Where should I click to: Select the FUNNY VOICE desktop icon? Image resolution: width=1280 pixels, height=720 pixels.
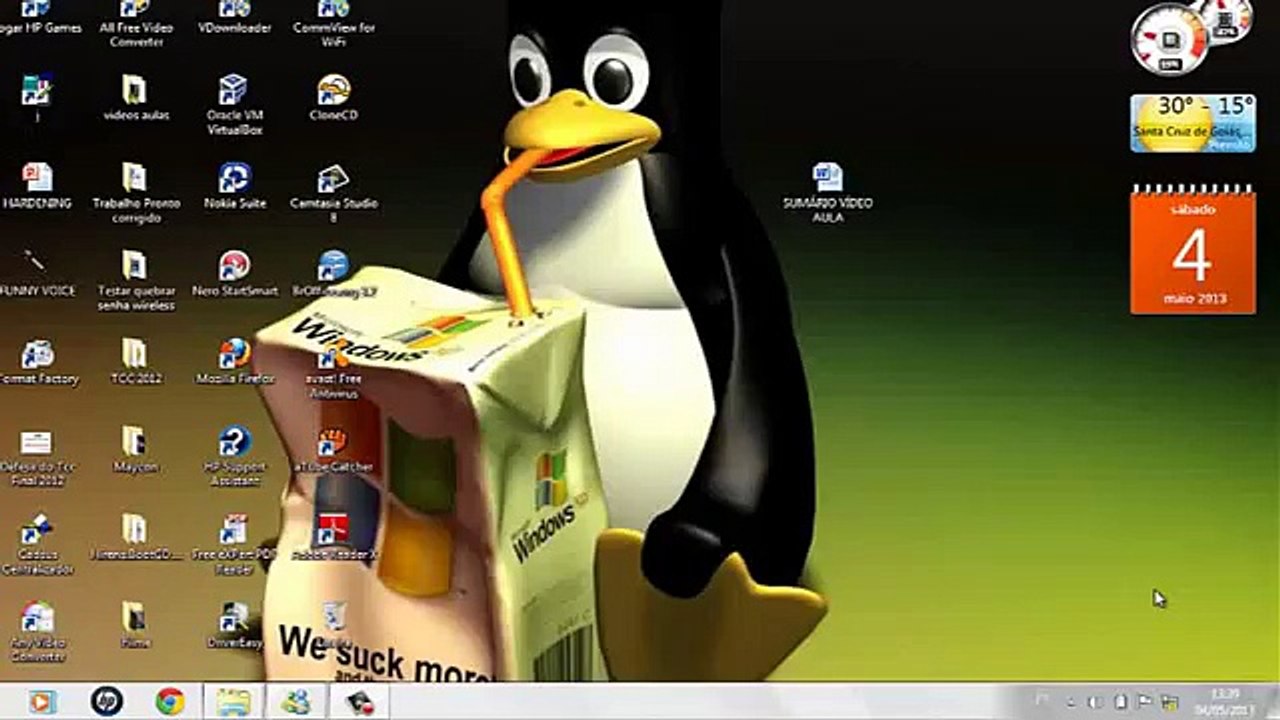coord(37,273)
